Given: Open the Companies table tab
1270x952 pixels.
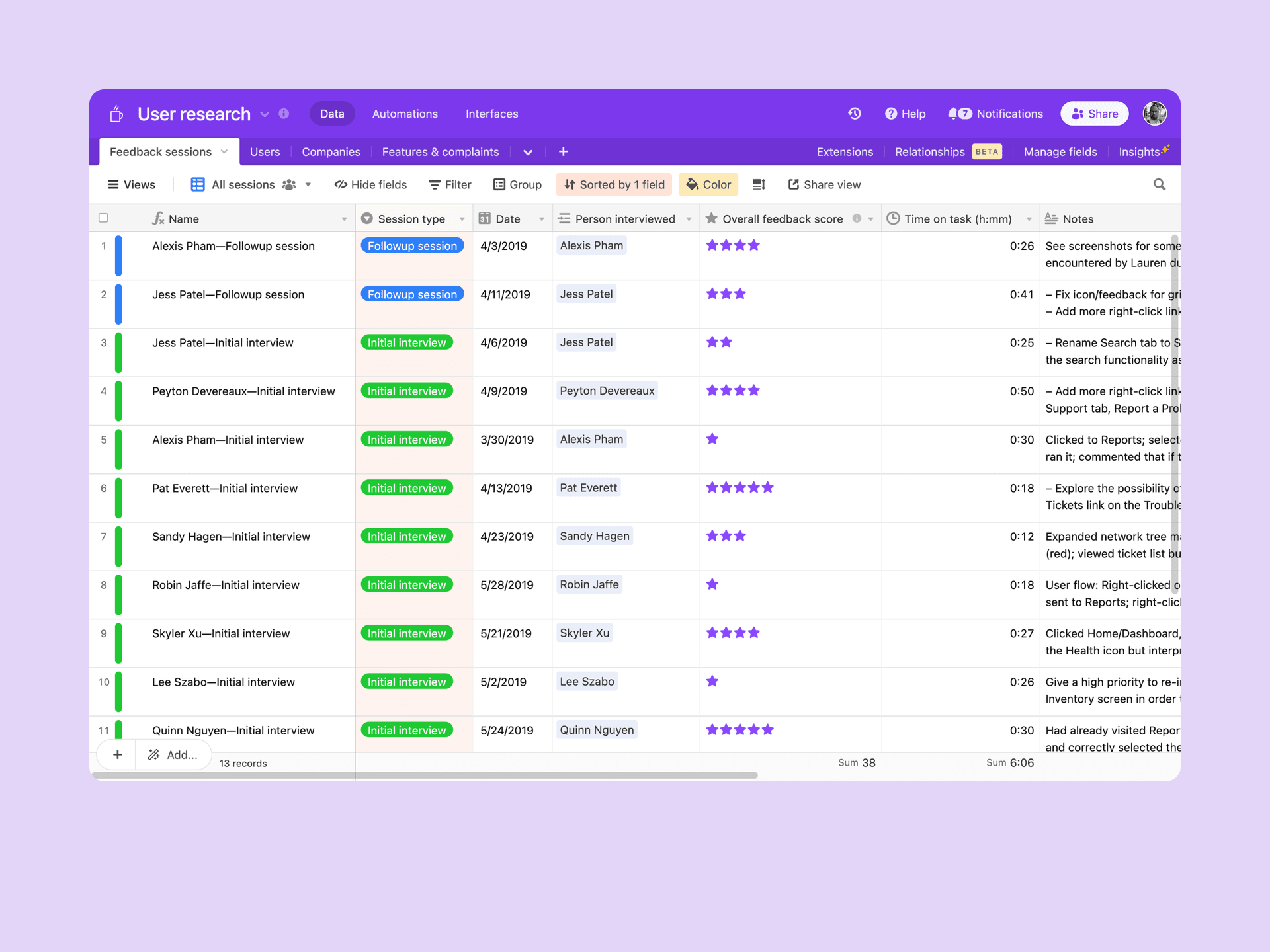Looking at the screenshot, I should (x=331, y=152).
